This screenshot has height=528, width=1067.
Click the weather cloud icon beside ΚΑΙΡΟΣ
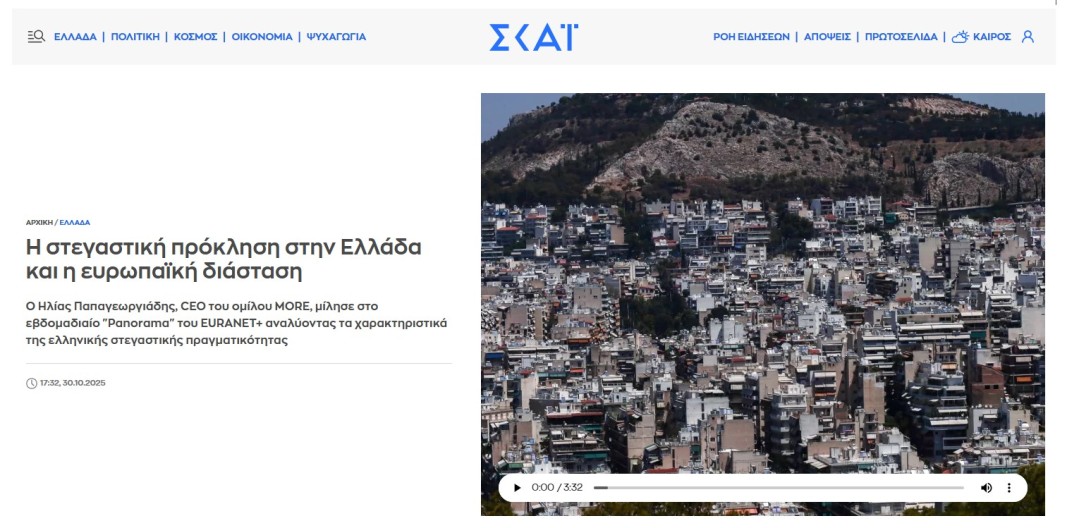tap(960, 37)
